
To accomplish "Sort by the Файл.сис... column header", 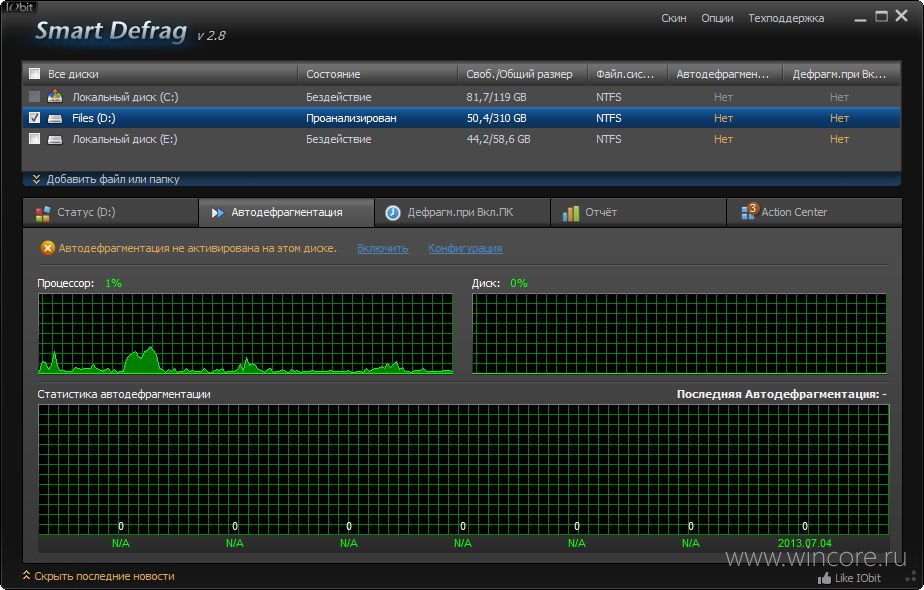I will pos(628,74).
